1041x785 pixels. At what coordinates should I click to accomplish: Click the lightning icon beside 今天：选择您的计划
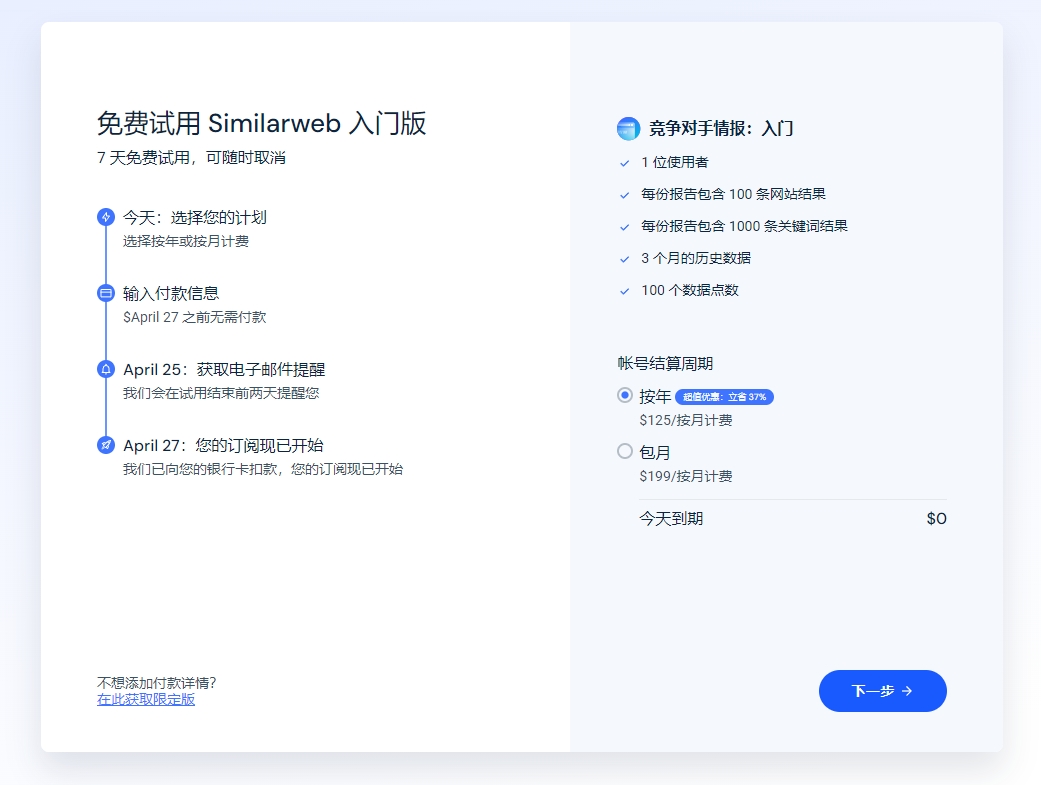point(106,217)
